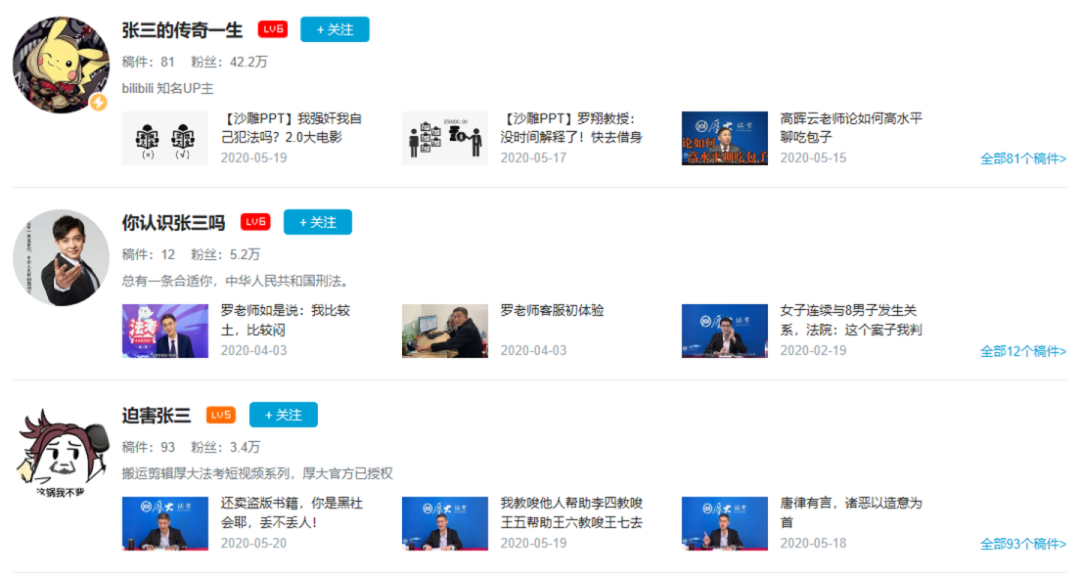1080x577 pixels.
Task: Open 迫害张三 cartoon avatar
Action: click(x=61, y=452)
